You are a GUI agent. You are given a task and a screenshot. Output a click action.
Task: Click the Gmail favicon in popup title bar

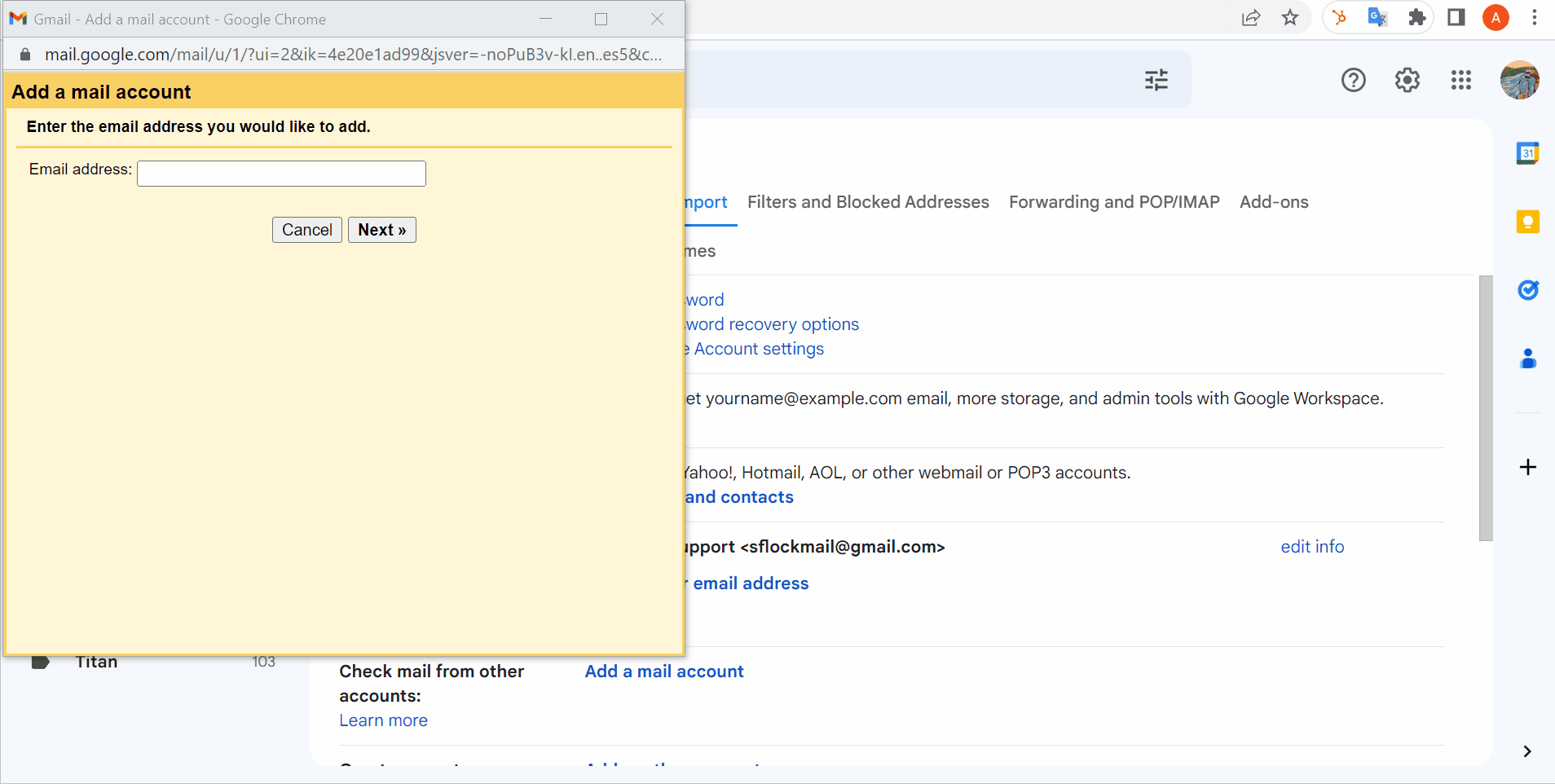pyautogui.click(x=18, y=19)
